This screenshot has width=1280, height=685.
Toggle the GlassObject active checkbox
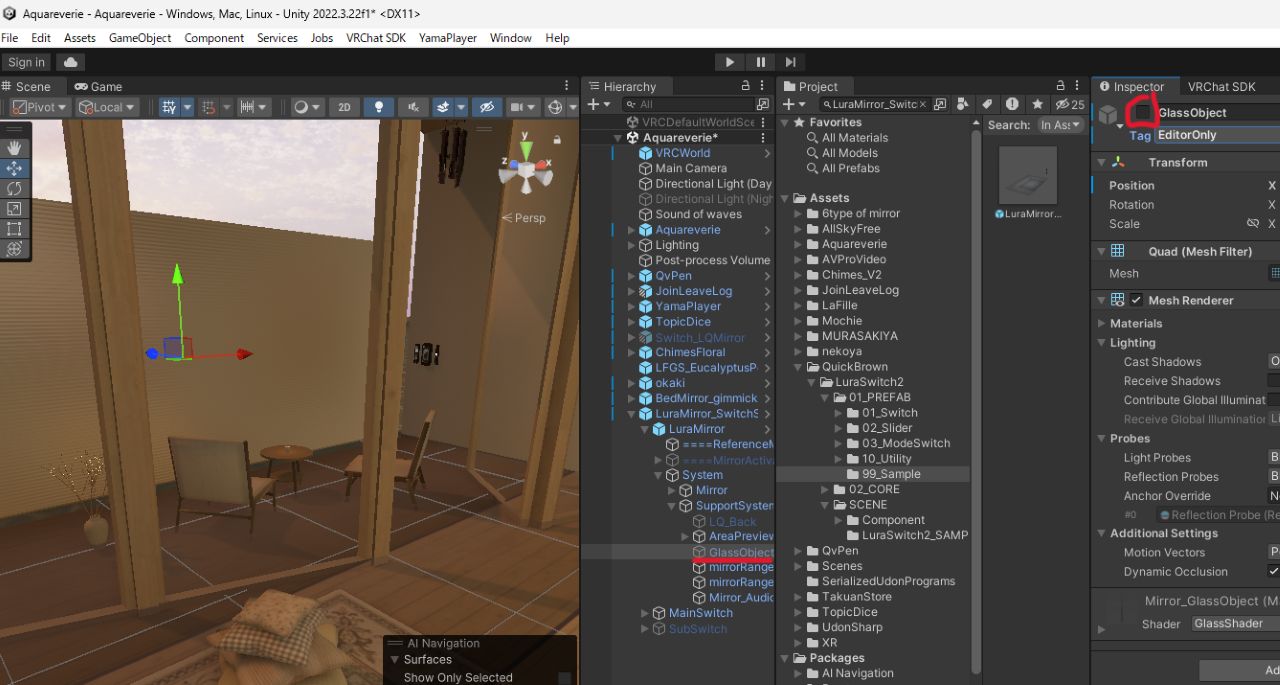[x=1141, y=113]
